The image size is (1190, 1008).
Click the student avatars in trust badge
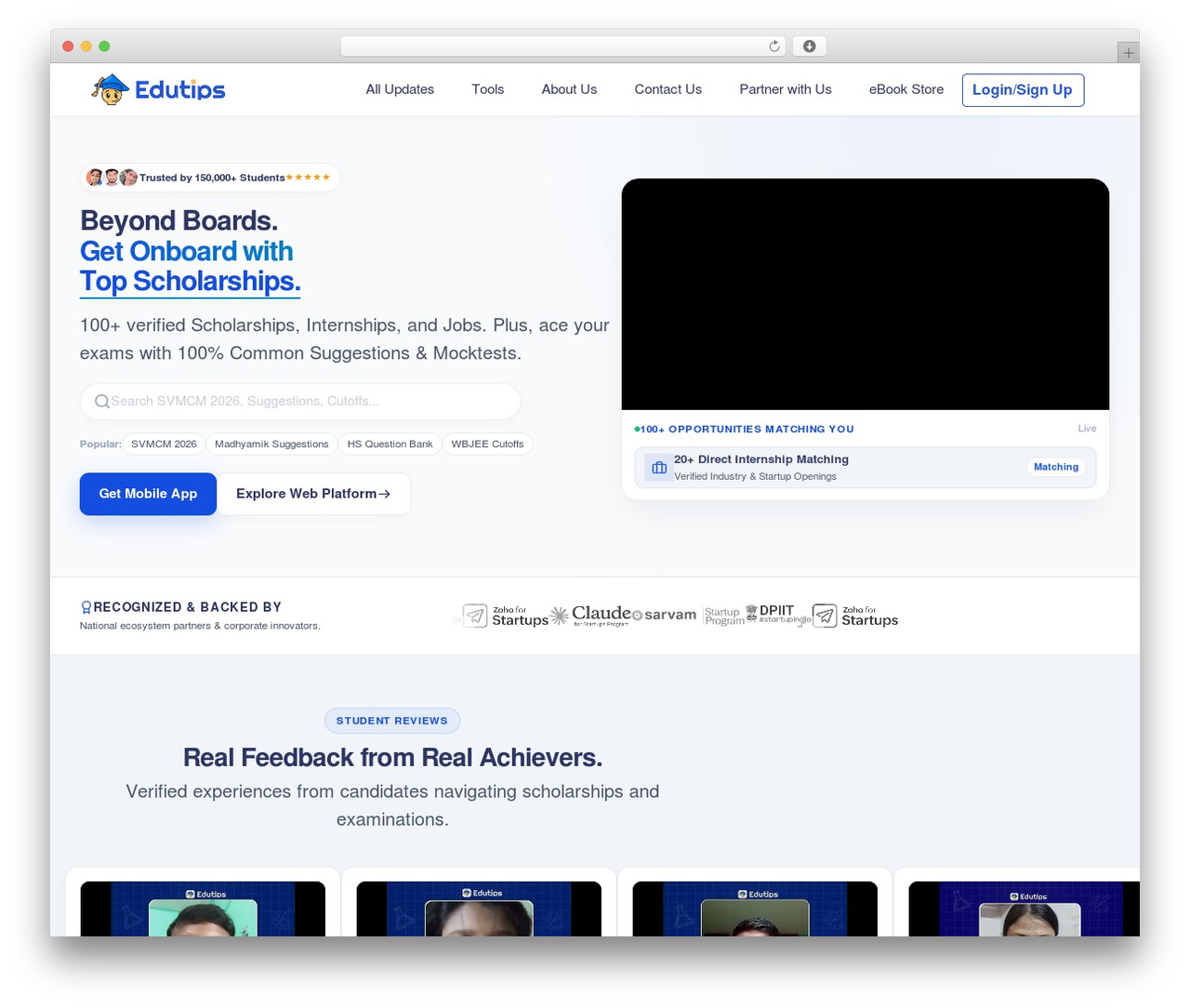coord(112,178)
